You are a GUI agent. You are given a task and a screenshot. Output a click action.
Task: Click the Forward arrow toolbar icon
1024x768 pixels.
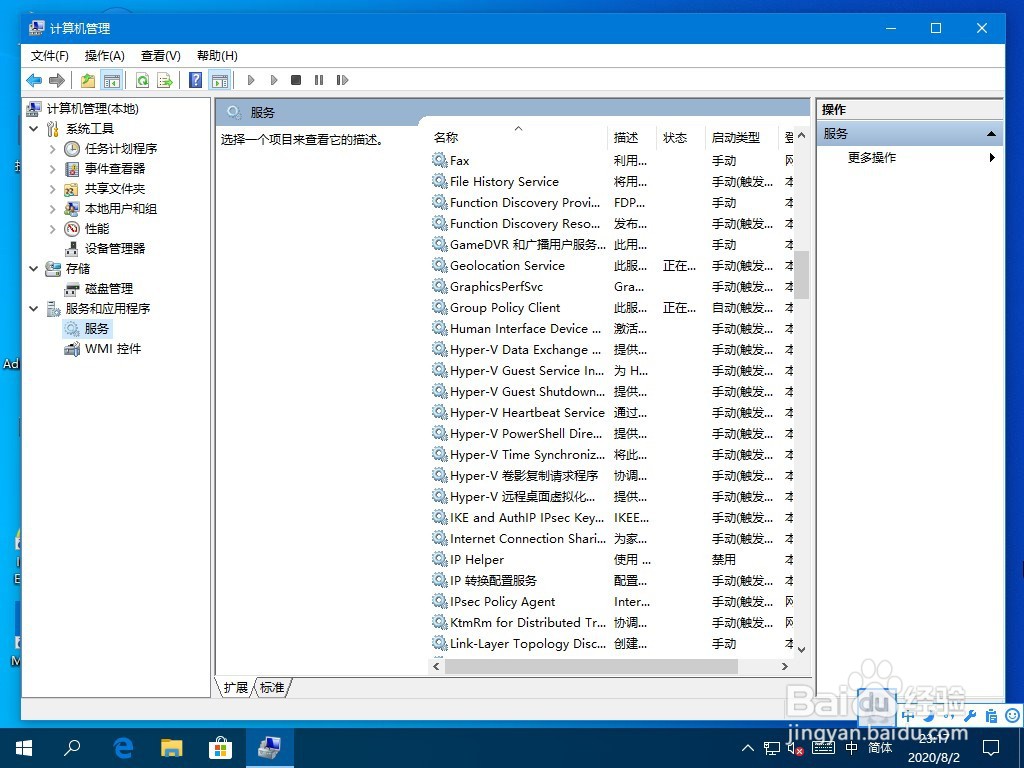tap(57, 80)
